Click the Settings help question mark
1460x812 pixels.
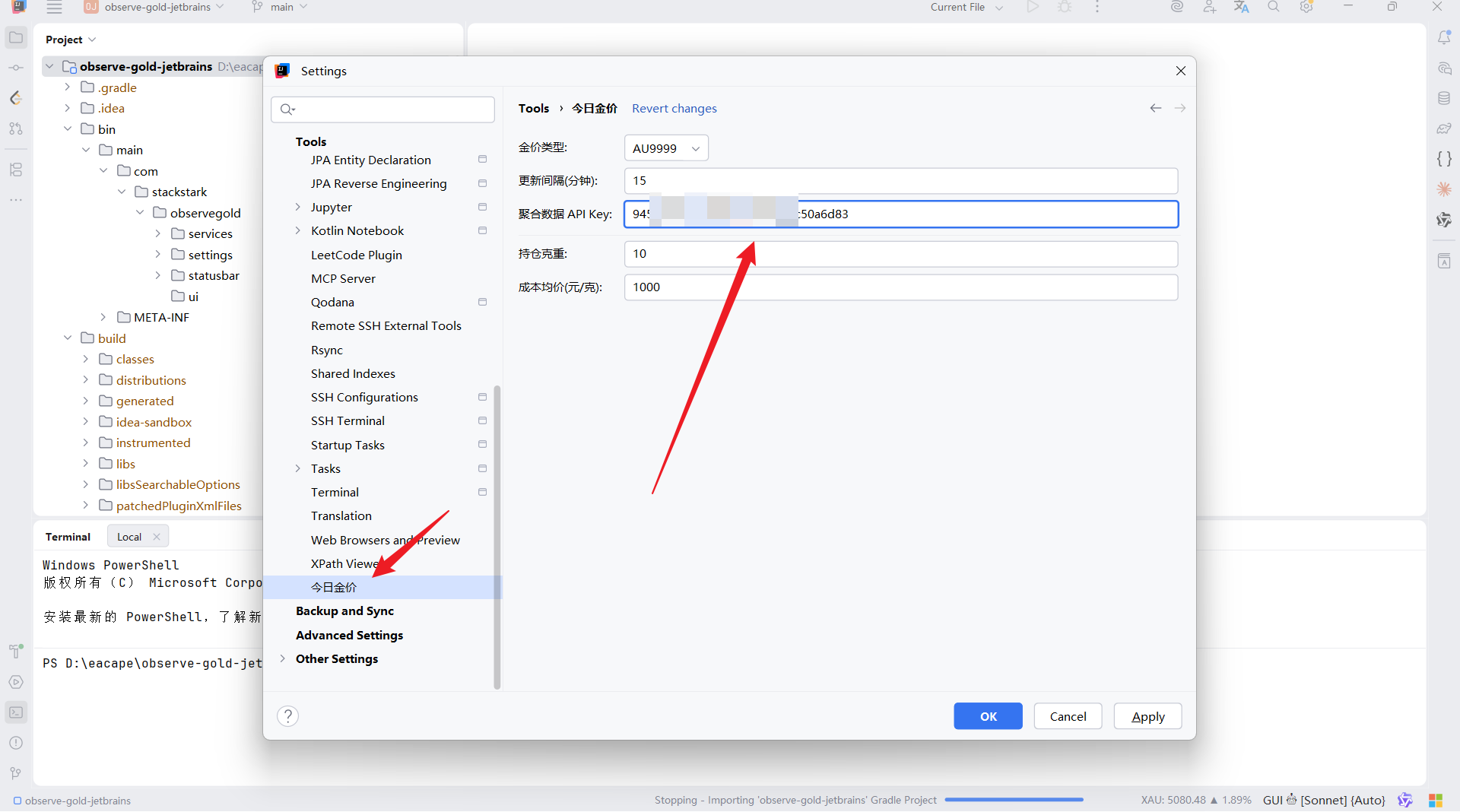(x=287, y=716)
